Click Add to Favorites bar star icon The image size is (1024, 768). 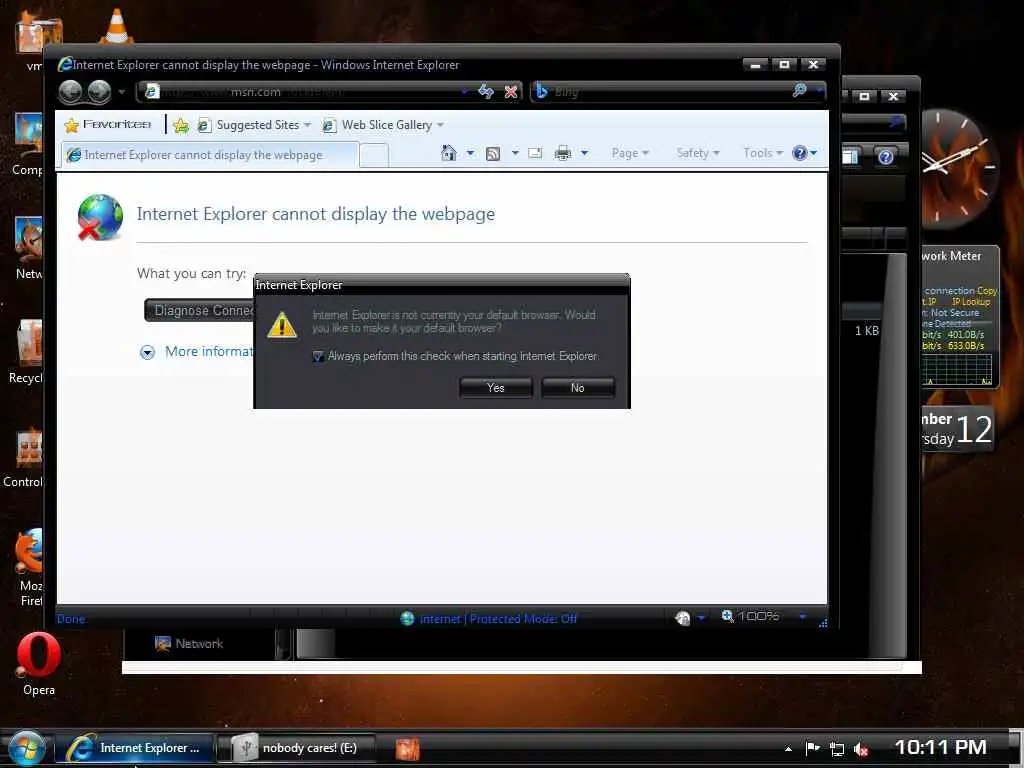181,125
